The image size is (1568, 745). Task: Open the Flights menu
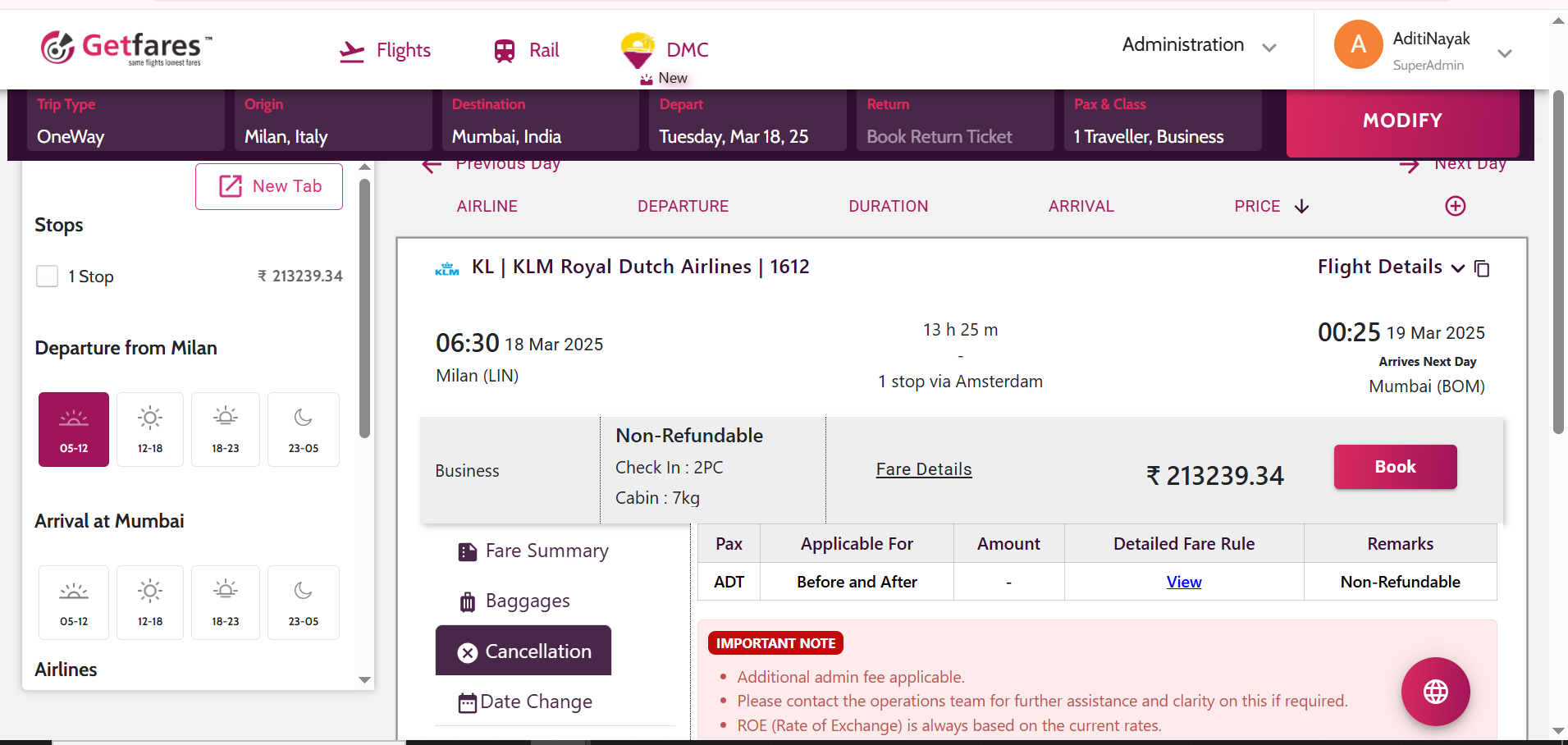pos(386,51)
